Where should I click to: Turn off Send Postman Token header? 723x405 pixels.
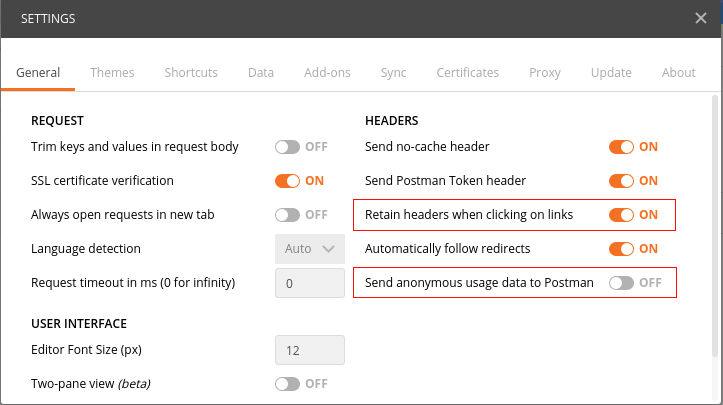tap(622, 181)
